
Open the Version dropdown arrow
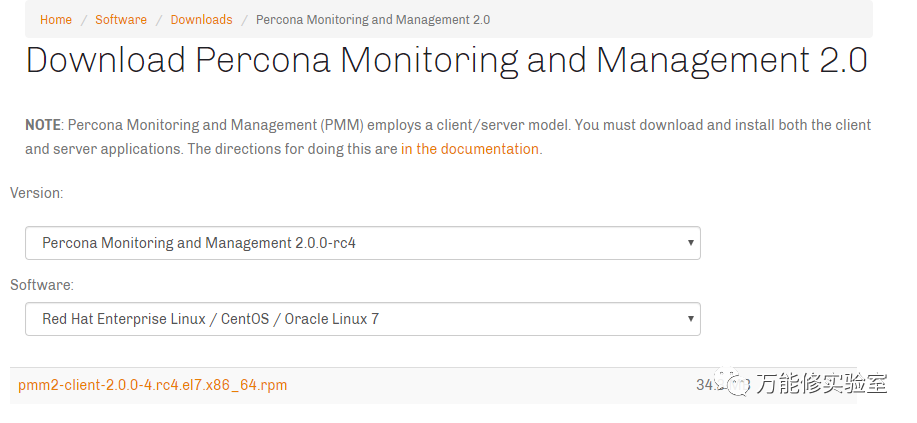click(x=690, y=243)
